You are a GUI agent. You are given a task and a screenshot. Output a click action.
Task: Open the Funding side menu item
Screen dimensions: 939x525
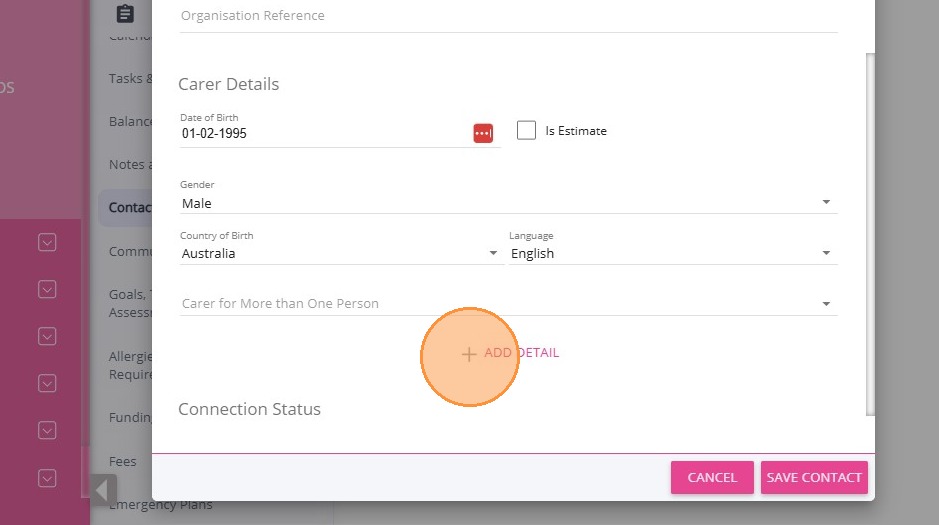130,417
